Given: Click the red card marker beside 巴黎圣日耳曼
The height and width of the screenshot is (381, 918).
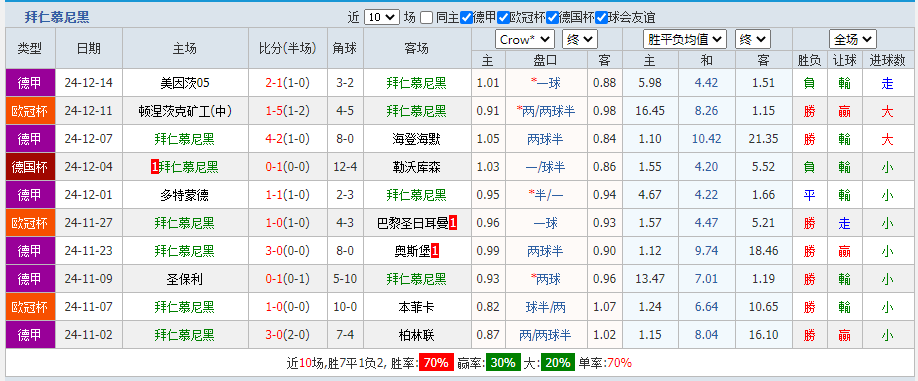Looking at the screenshot, I should (x=453, y=223).
